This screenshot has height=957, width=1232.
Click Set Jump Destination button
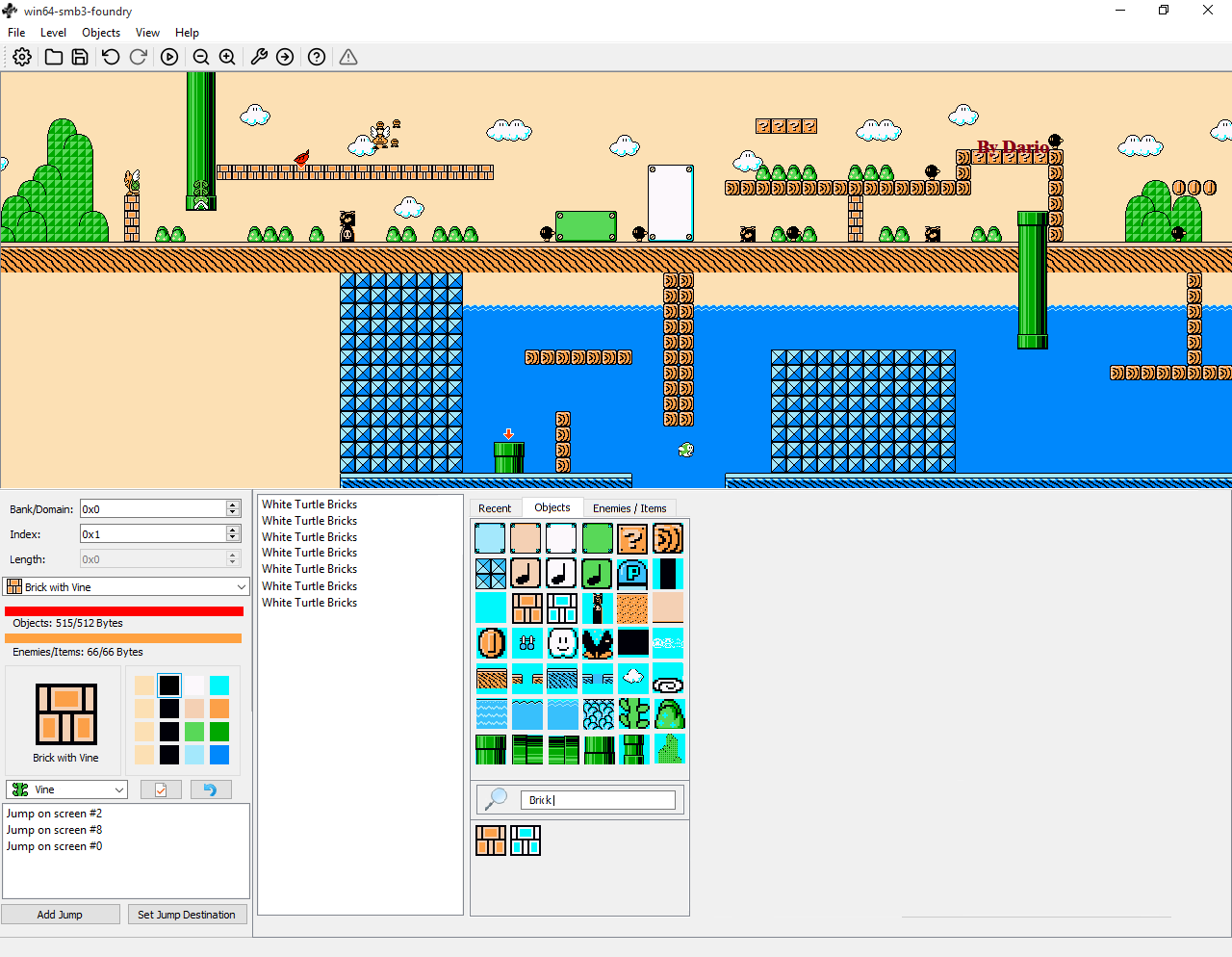187,915
